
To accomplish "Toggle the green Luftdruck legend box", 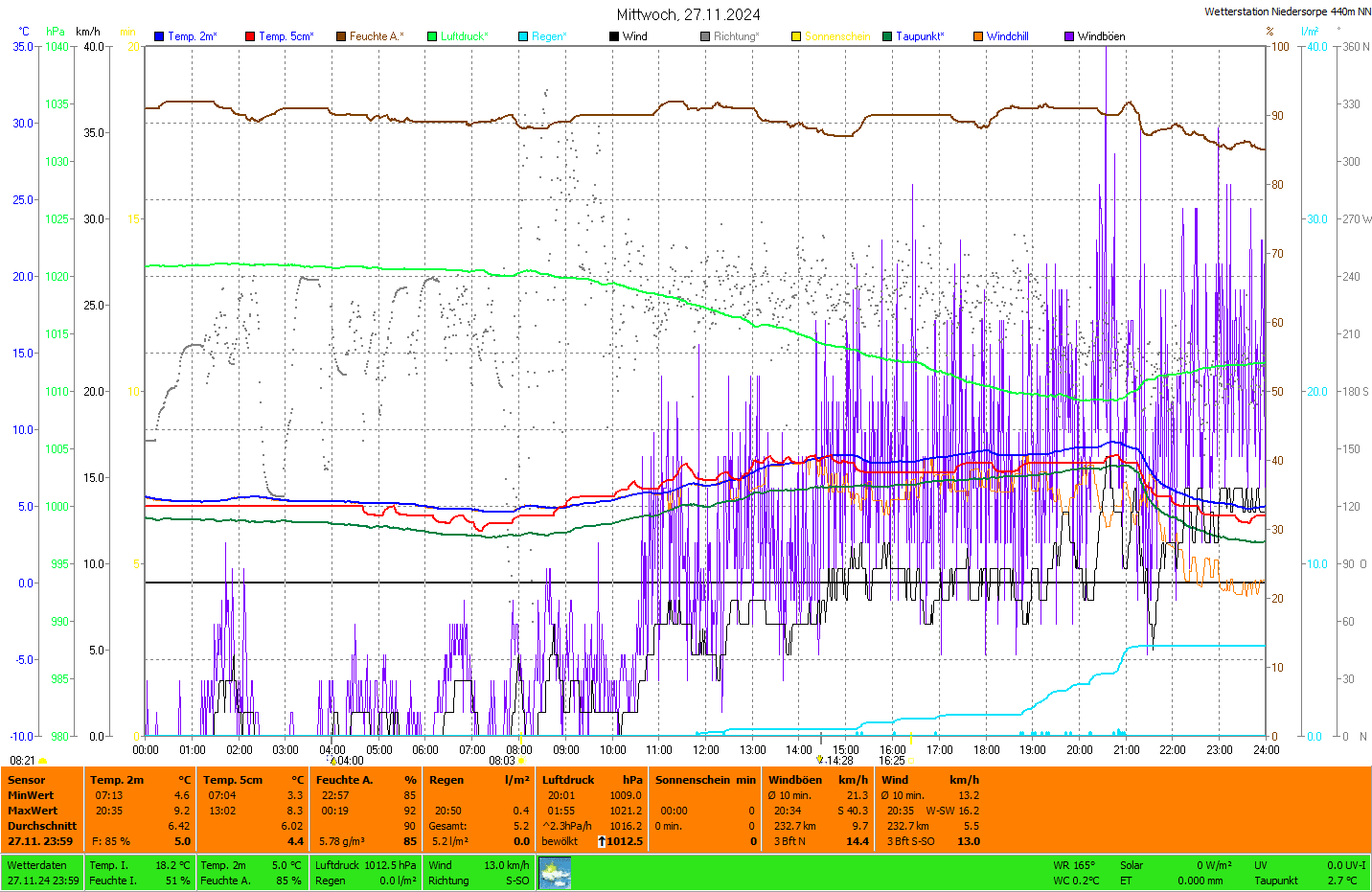I will [x=432, y=36].
